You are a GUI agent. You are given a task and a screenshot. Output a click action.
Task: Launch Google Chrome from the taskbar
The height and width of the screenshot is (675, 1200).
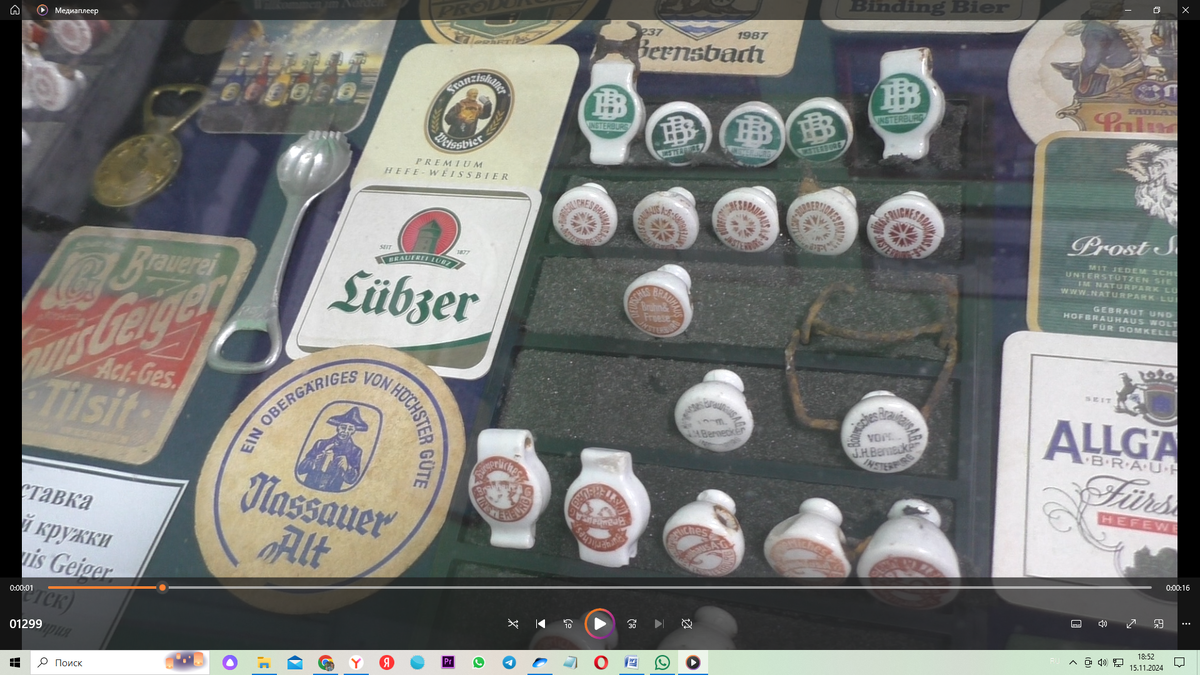click(326, 662)
